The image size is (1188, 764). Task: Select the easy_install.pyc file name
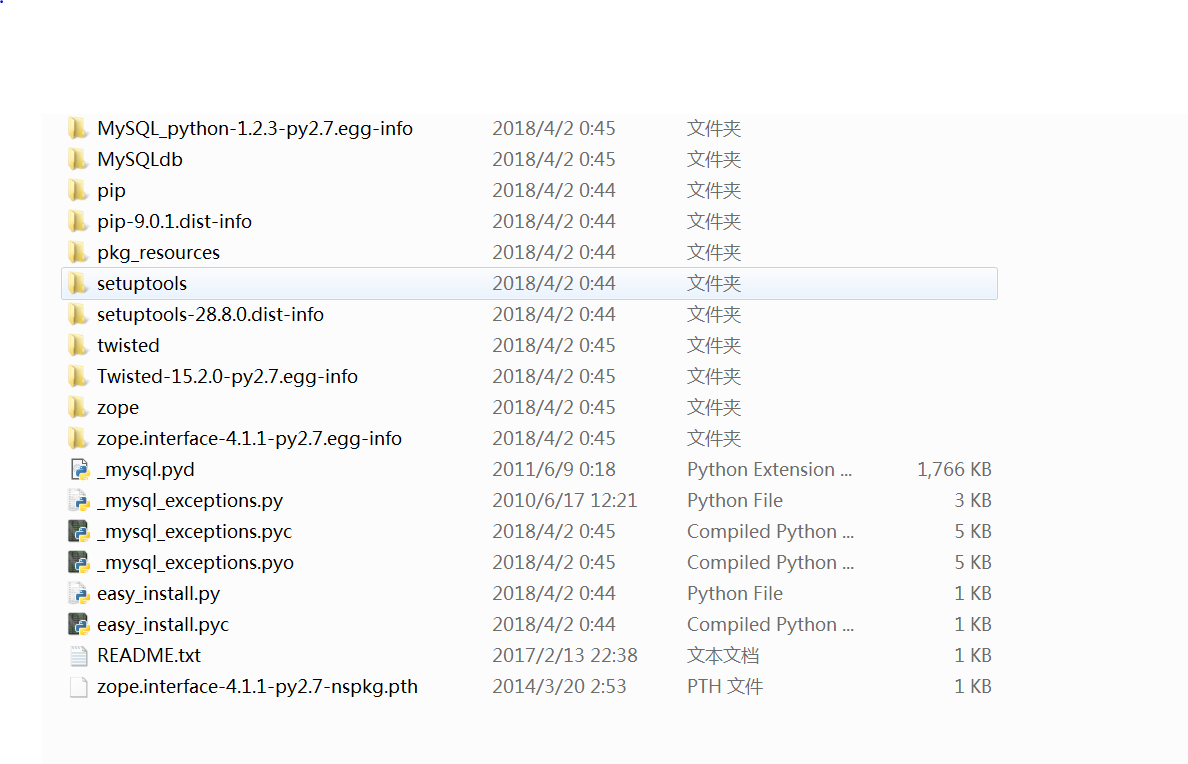click(163, 625)
